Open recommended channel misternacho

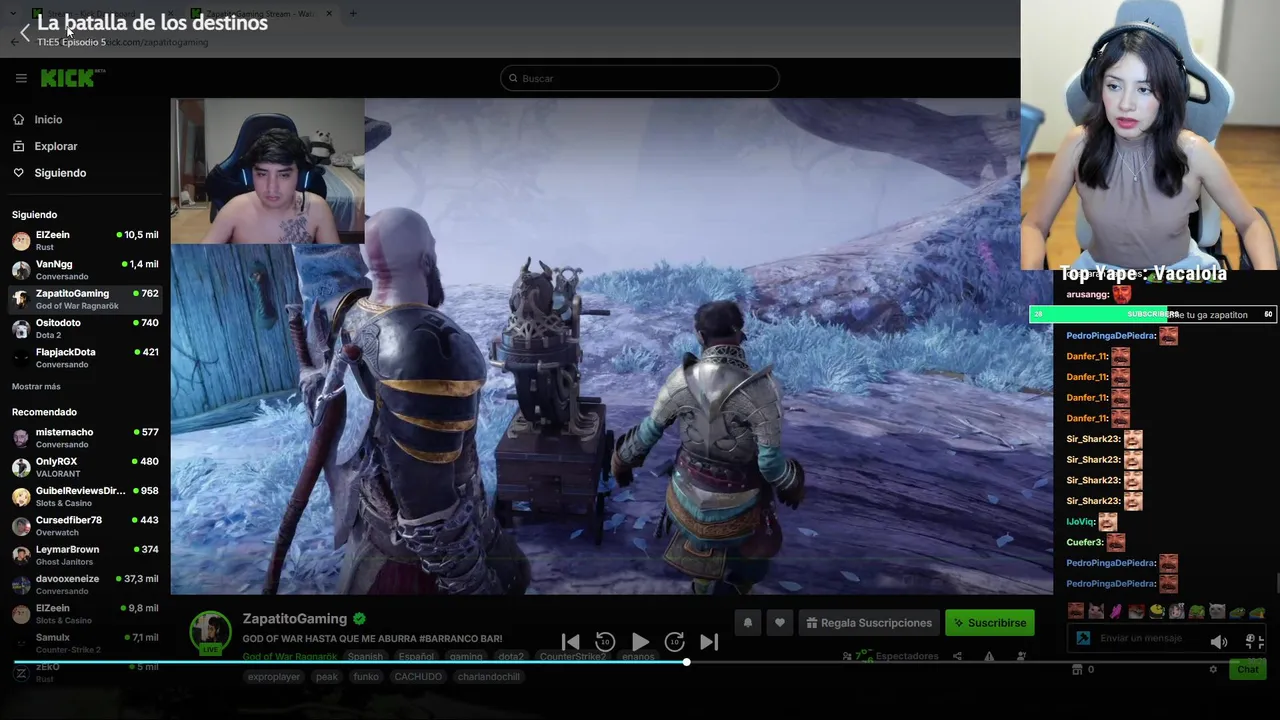pos(85,438)
